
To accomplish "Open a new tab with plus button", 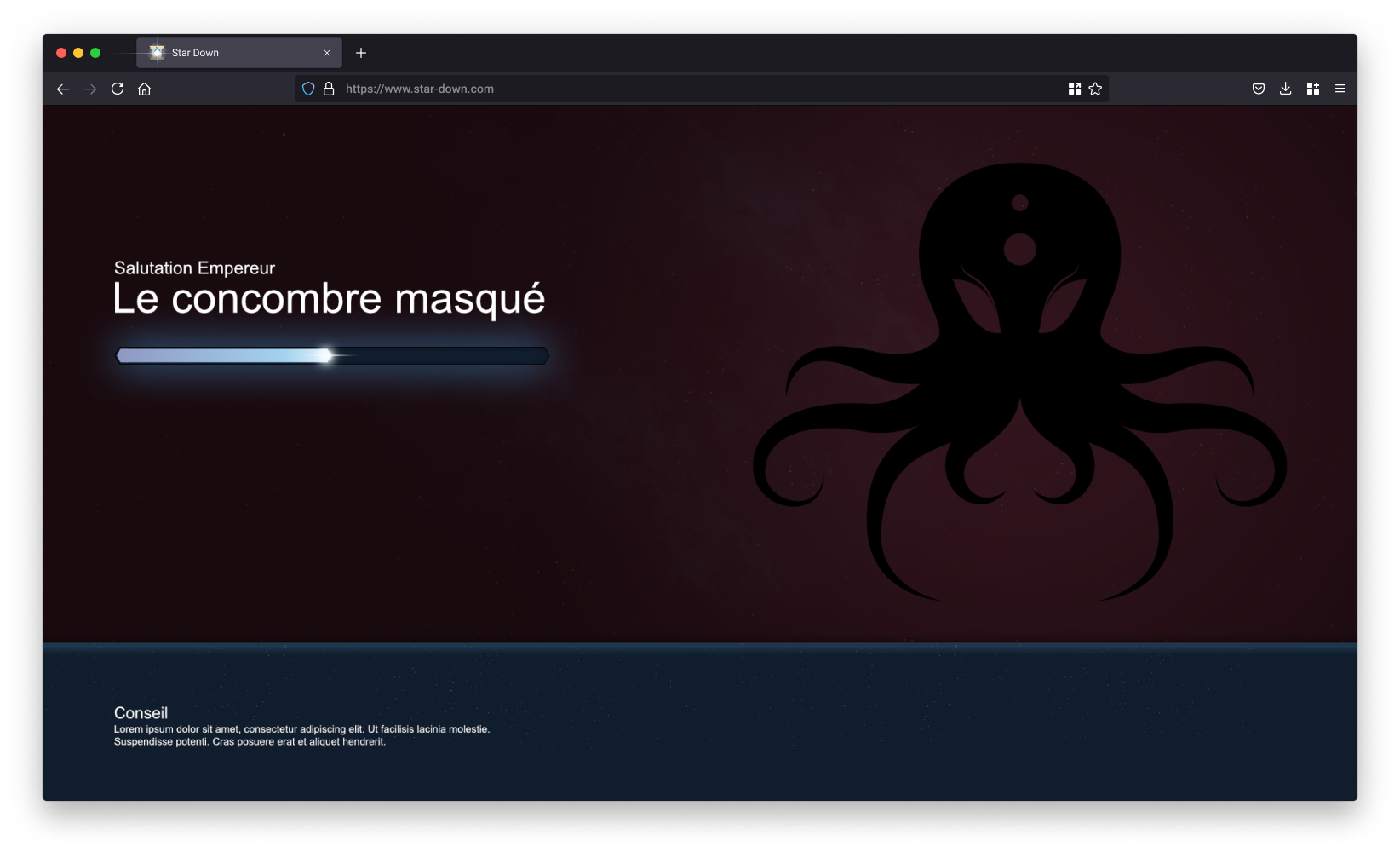I will (x=361, y=53).
